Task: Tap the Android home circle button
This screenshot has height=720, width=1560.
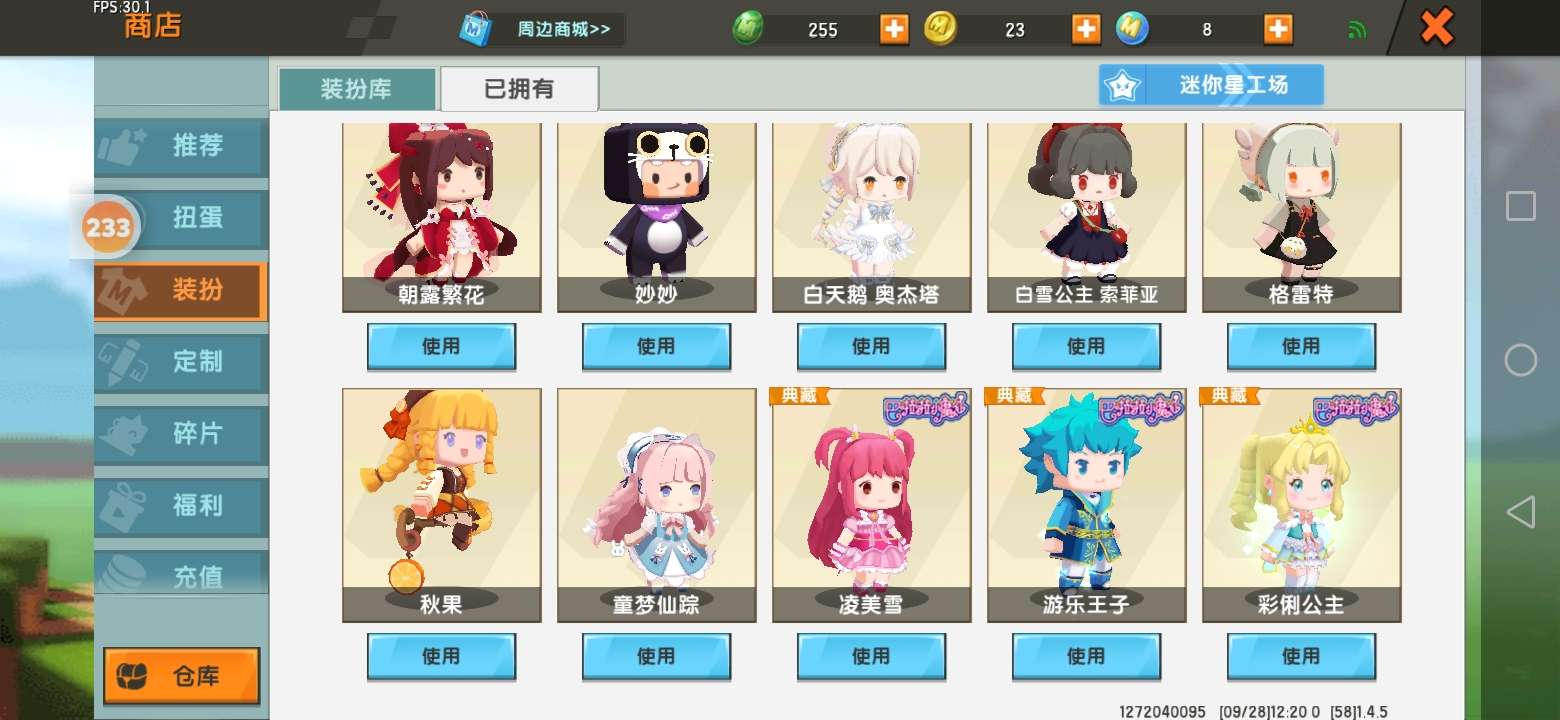Action: tap(1520, 360)
